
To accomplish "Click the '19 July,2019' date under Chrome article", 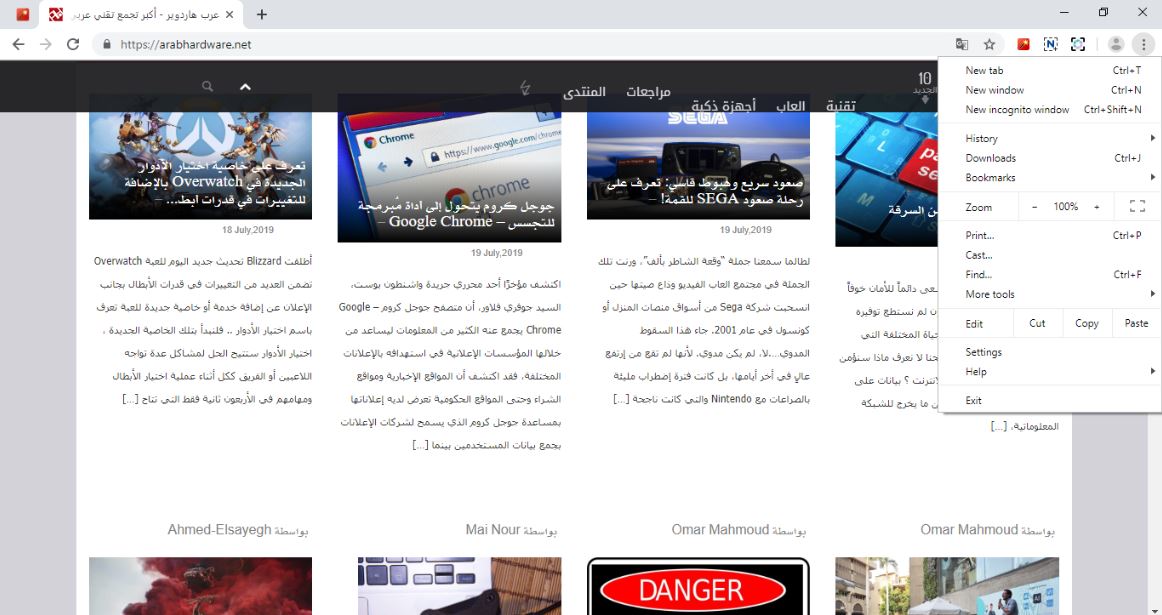I will coord(497,253).
